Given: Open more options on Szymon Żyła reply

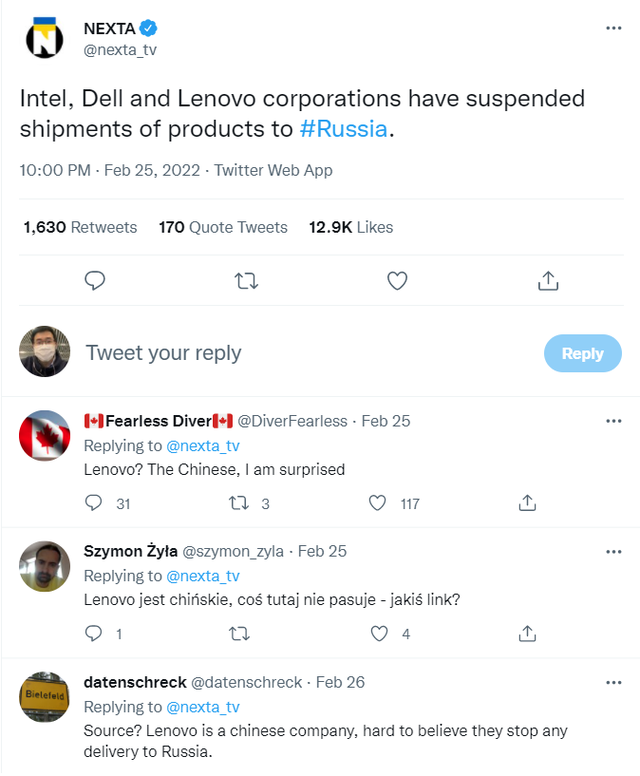Looking at the screenshot, I should [614, 551].
